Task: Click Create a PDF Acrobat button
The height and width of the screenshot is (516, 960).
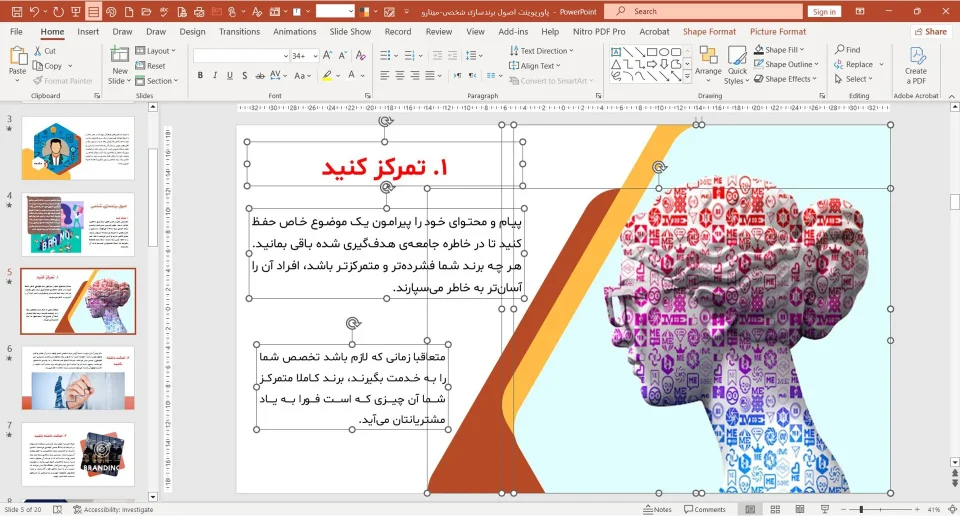Action: pyautogui.click(x=916, y=65)
